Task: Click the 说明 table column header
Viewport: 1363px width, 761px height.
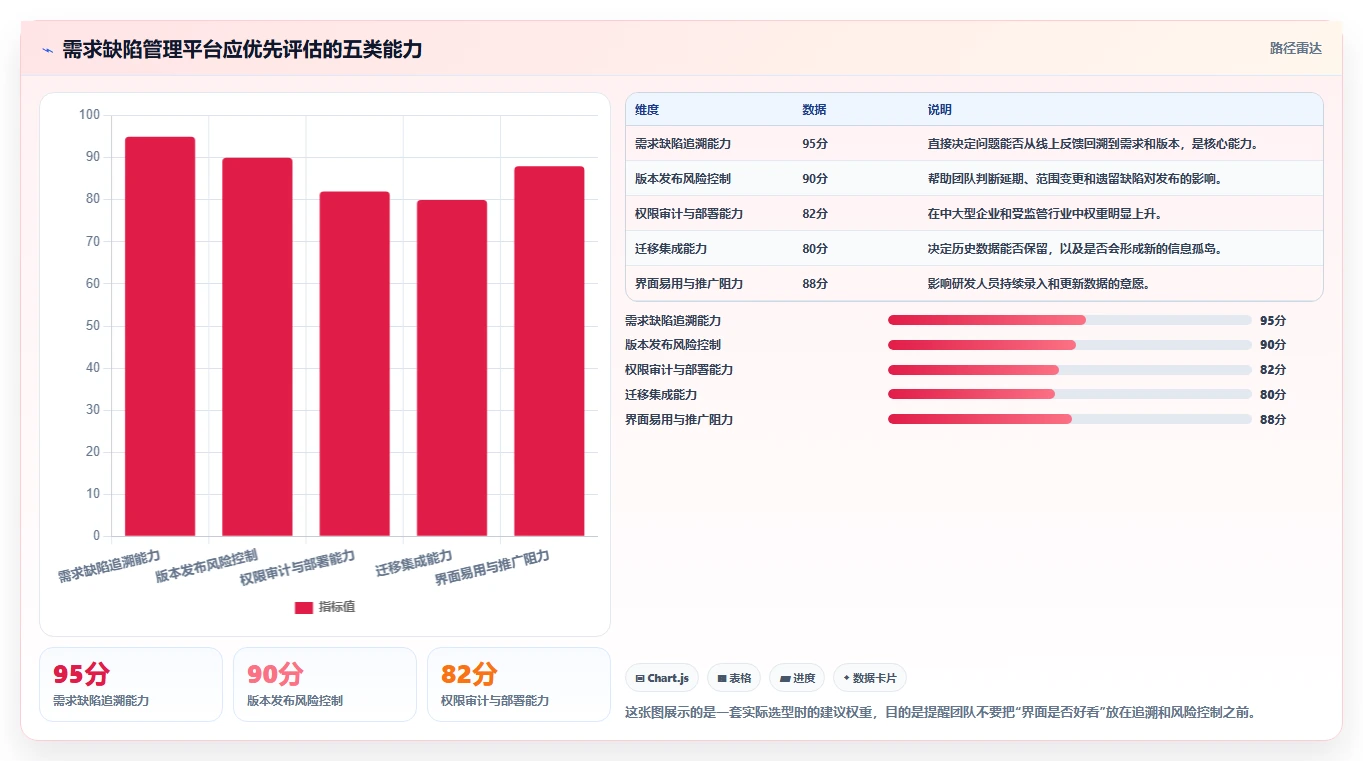Action: 940,110
